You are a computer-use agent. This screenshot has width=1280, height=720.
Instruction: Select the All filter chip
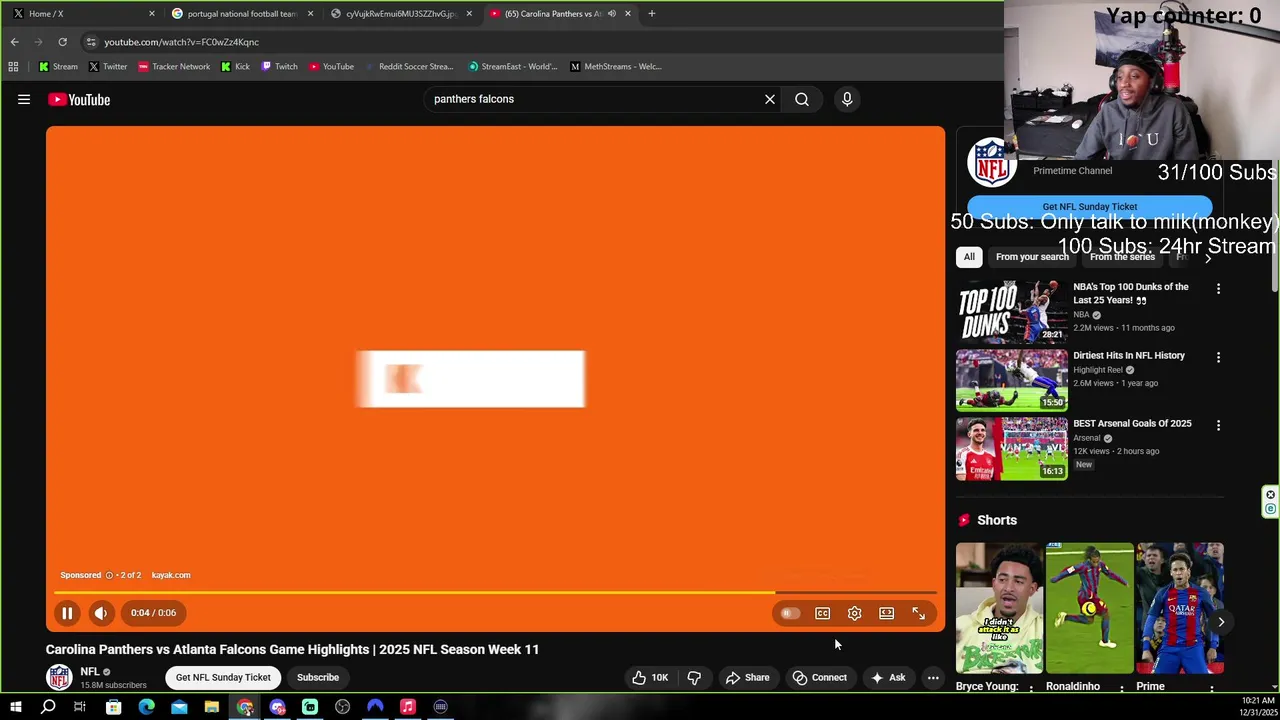point(969,257)
